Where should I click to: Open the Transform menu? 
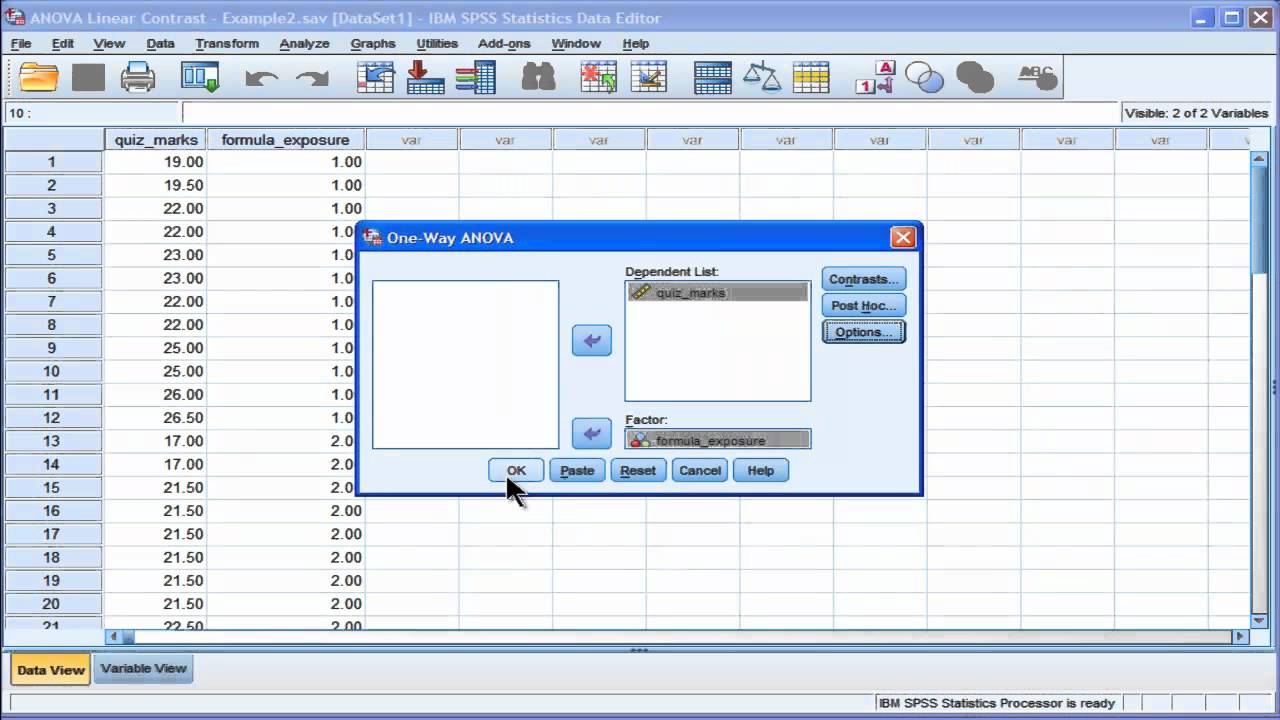pos(227,44)
